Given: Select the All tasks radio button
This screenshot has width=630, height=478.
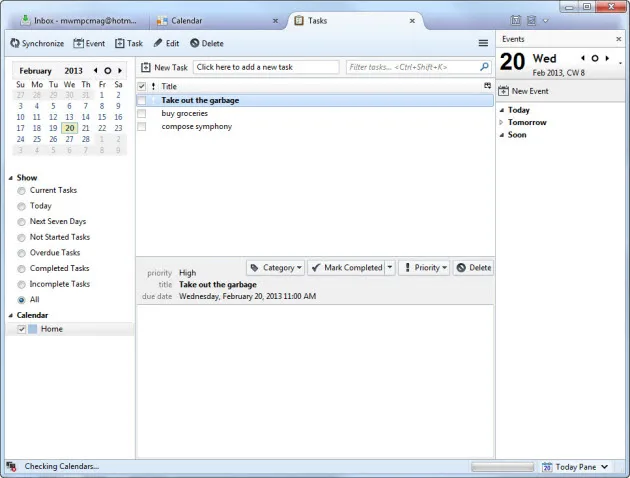Looking at the screenshot, I should point(22,300).
